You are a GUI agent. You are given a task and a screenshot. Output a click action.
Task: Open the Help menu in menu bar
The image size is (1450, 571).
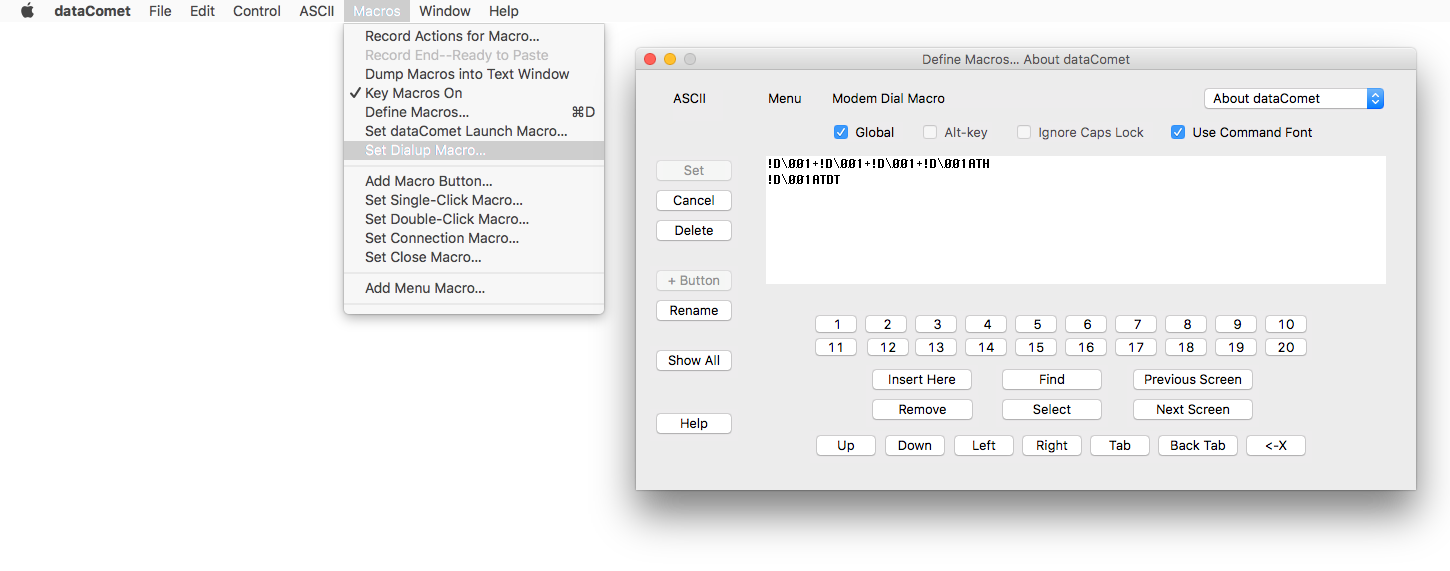coord(504,11)
